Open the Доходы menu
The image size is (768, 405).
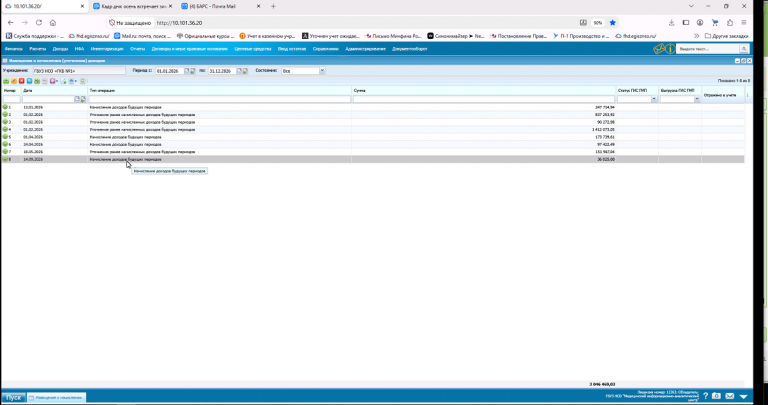point(60,49)
